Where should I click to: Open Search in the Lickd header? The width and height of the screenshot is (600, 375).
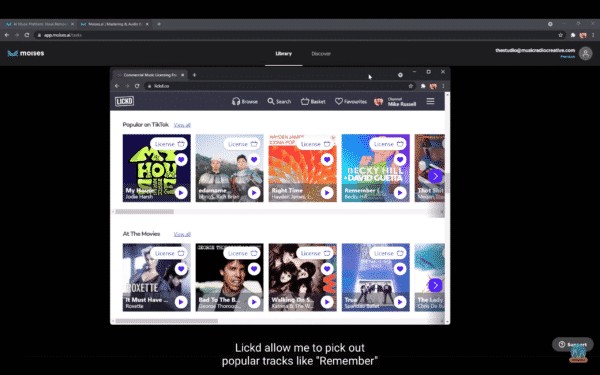[279, 101]
